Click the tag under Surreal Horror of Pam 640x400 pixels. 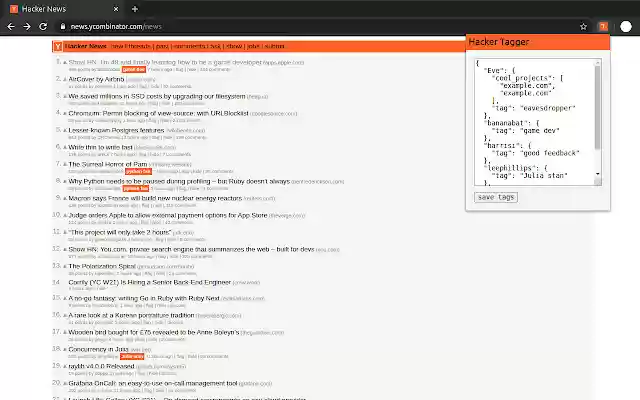pos(138,171)
